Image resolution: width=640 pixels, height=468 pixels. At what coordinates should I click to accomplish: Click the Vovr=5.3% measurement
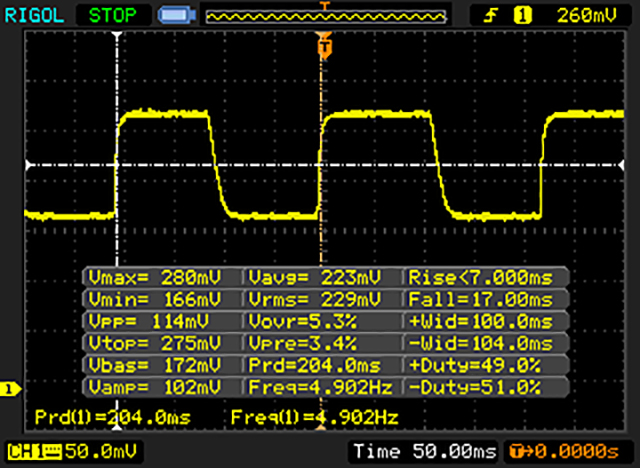(x=302, y=322)
